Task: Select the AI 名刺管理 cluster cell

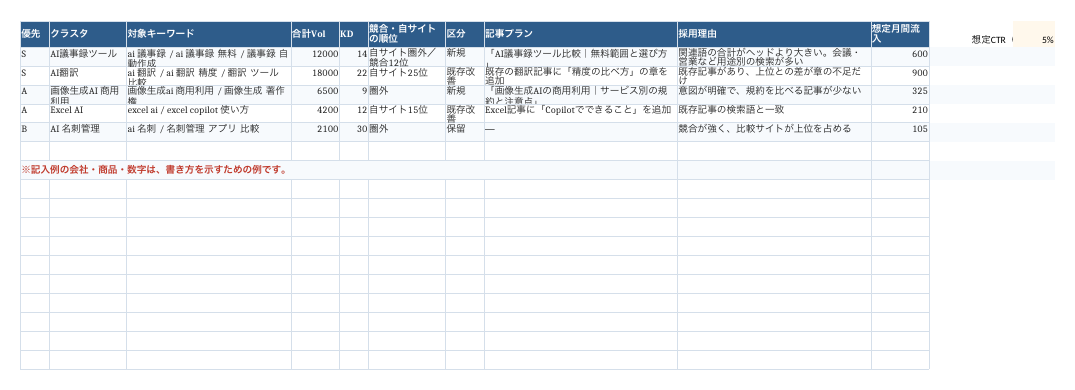Action: tap(88, 132)
